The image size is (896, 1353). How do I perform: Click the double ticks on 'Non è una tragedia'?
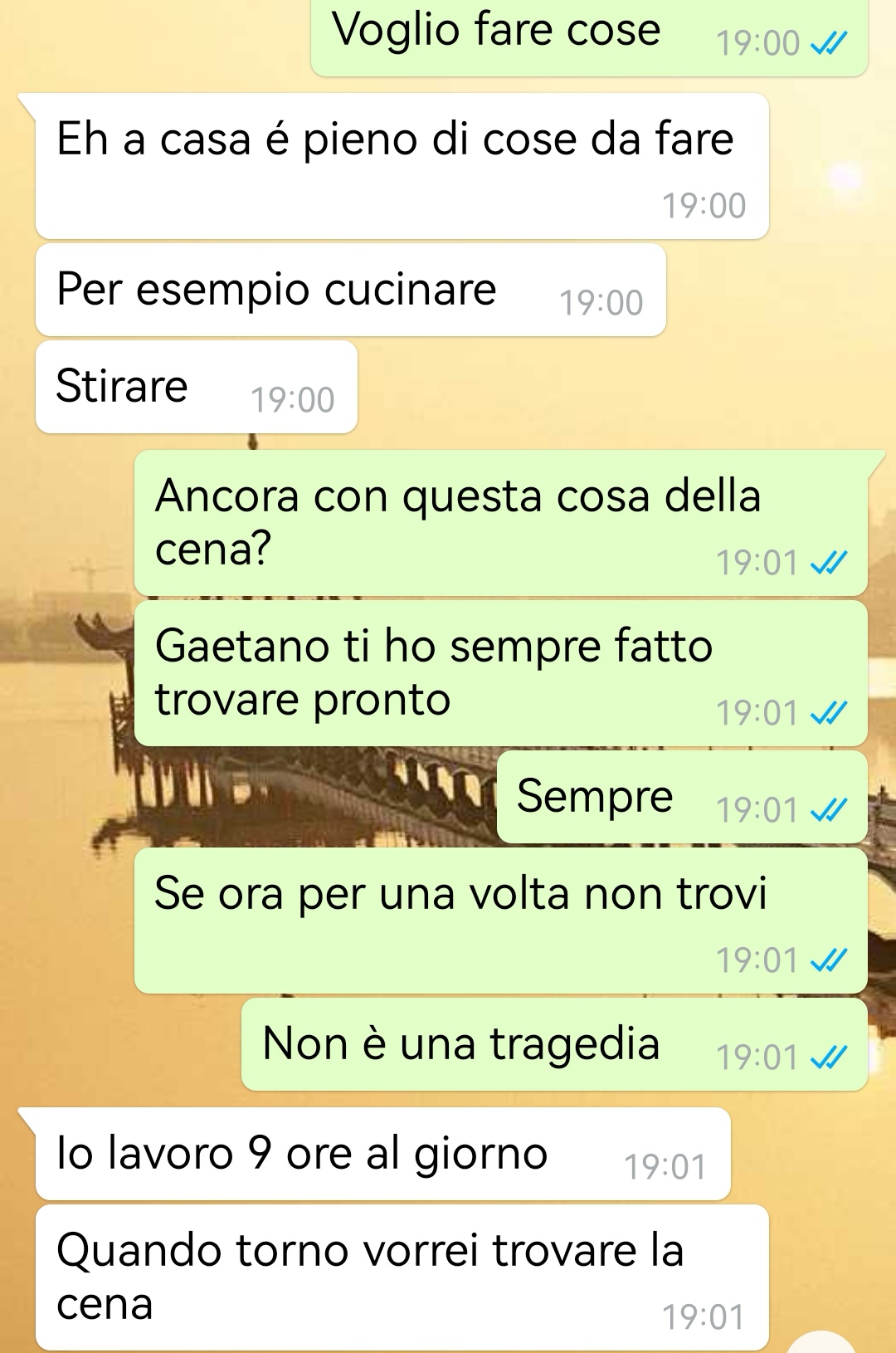[x=829, y=1057]
